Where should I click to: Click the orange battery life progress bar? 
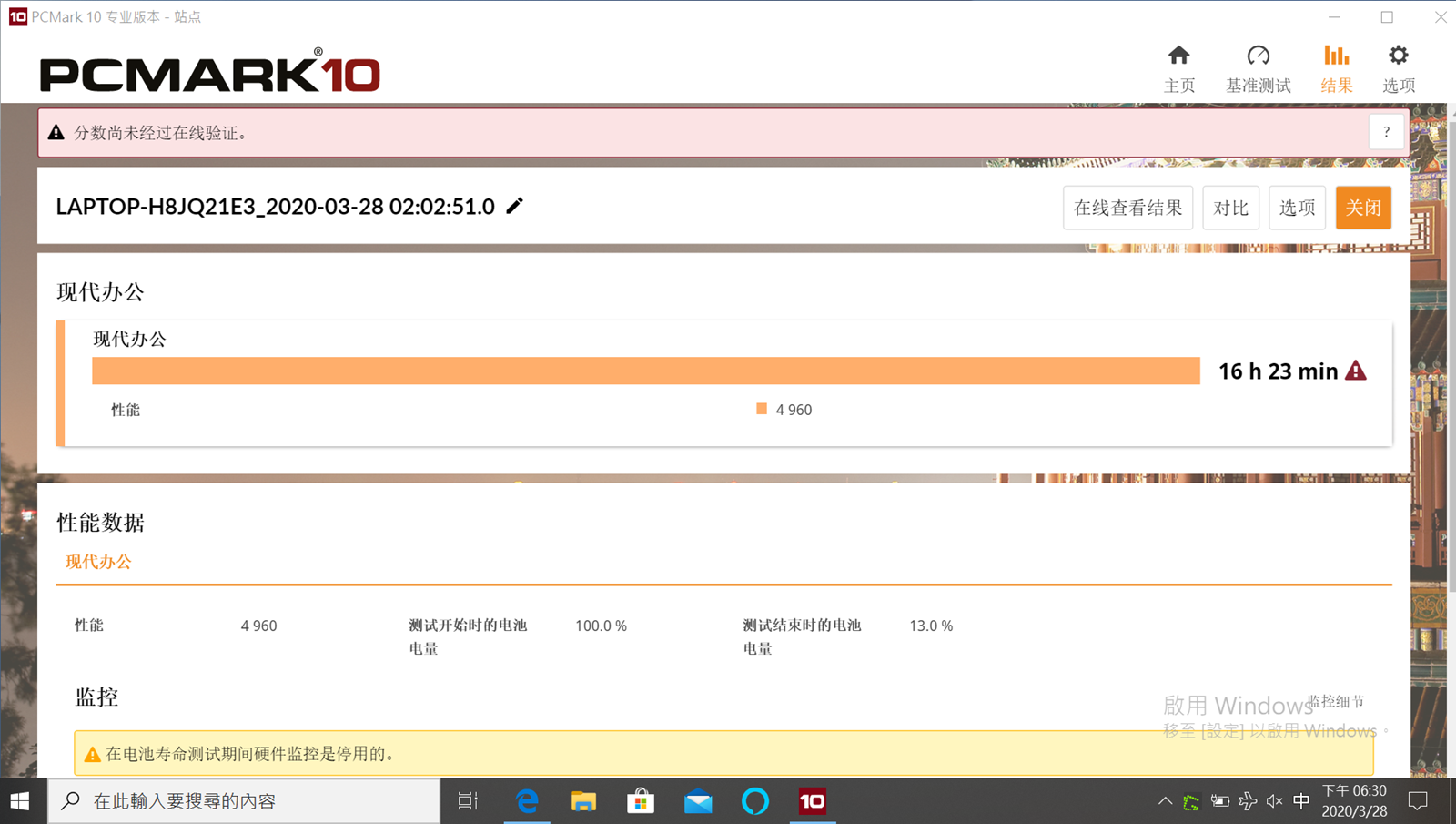[x=646, y=371]
